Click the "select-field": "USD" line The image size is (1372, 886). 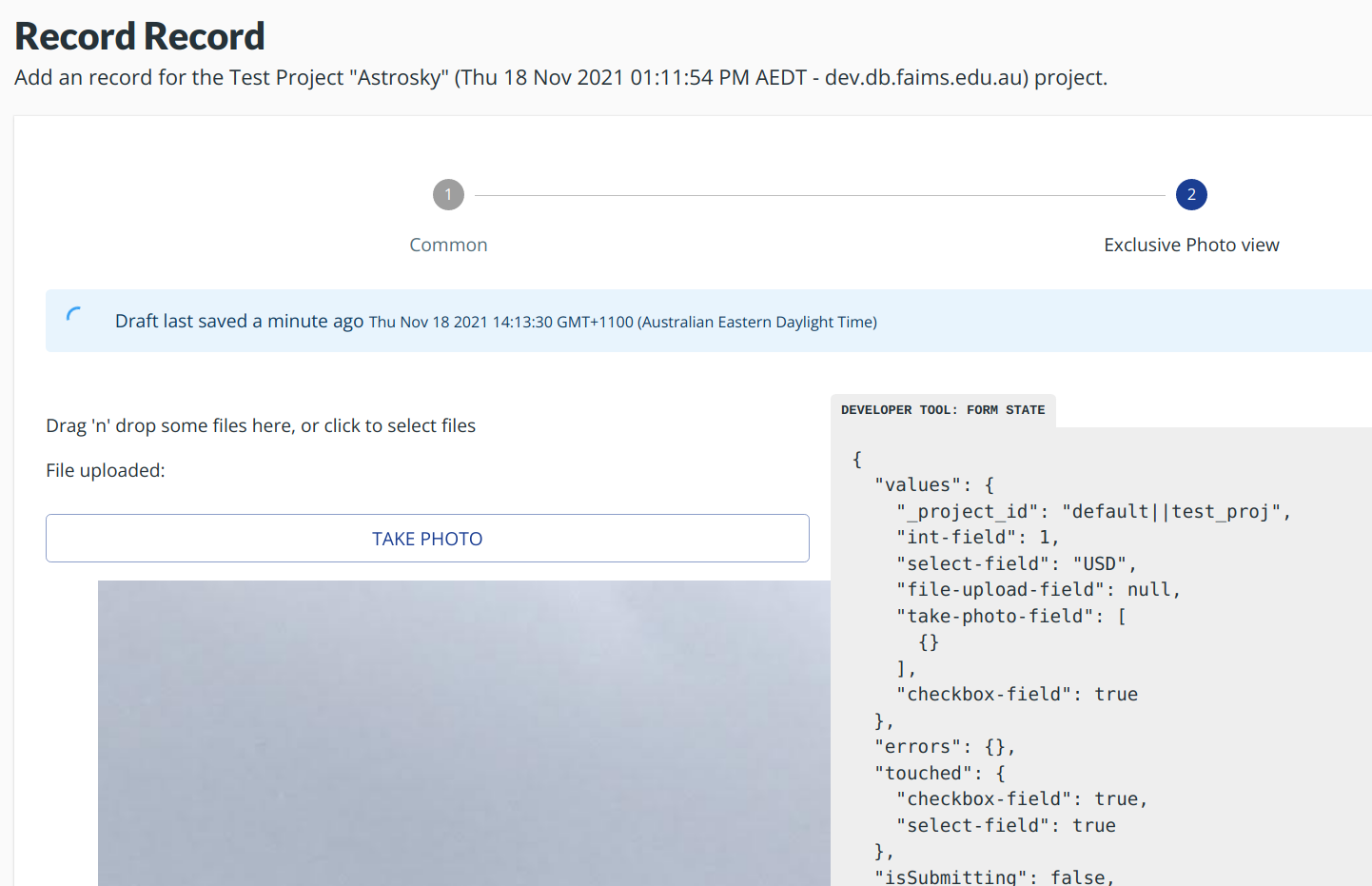click(x=1016, y=563)
